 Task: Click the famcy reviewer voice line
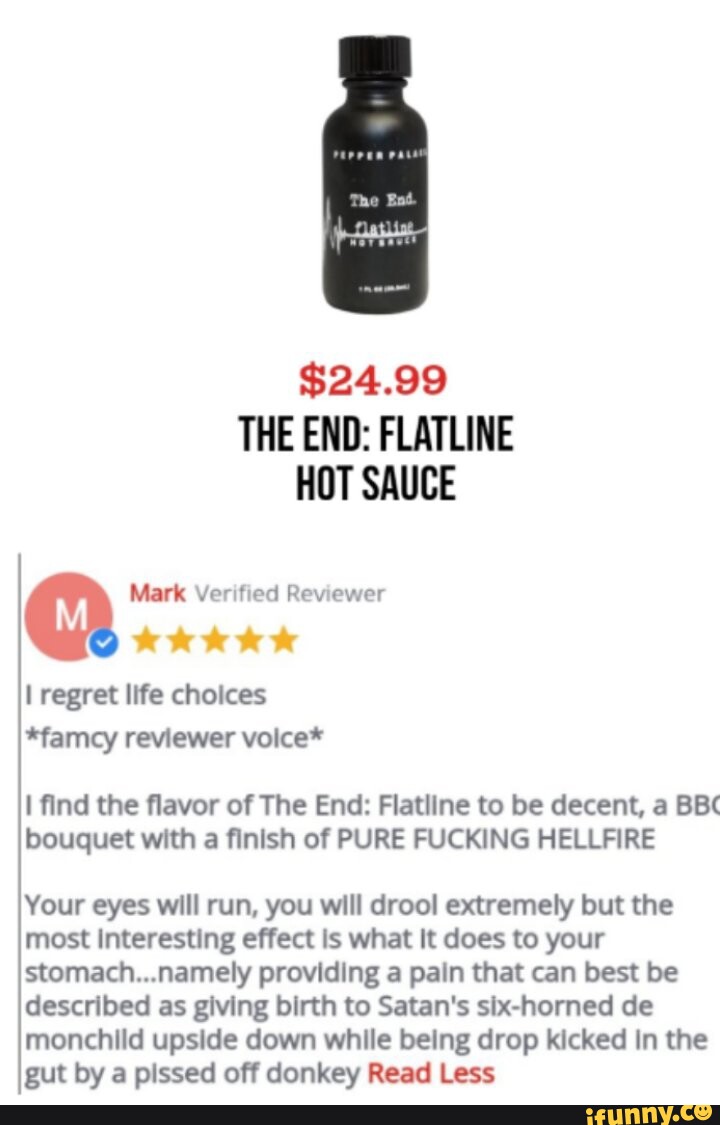[175, 738]
